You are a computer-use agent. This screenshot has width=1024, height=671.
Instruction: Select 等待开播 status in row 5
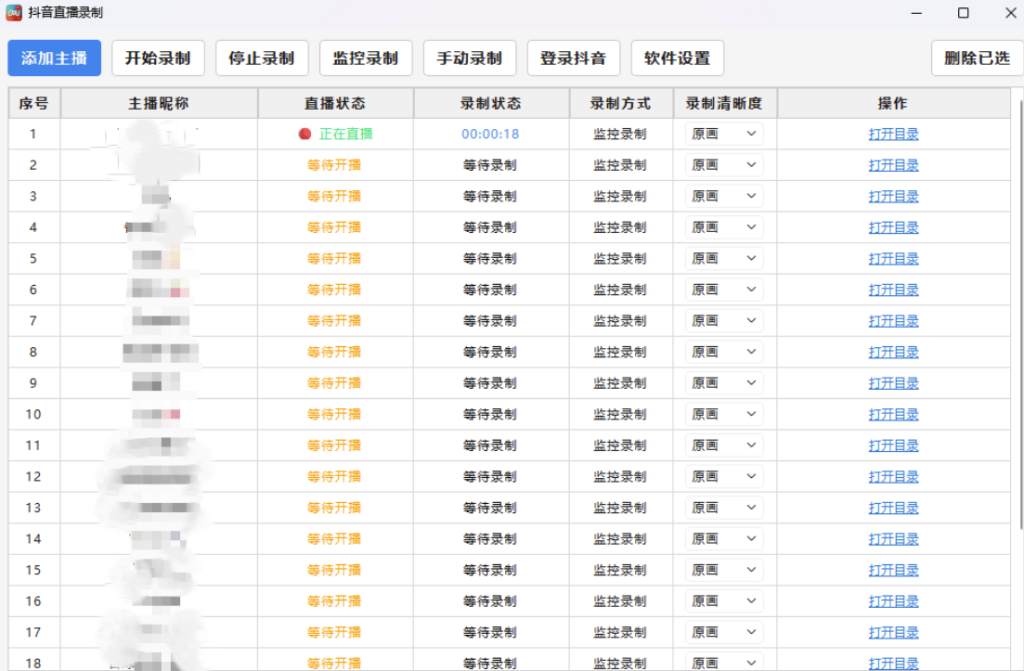(x=334, y=259)
